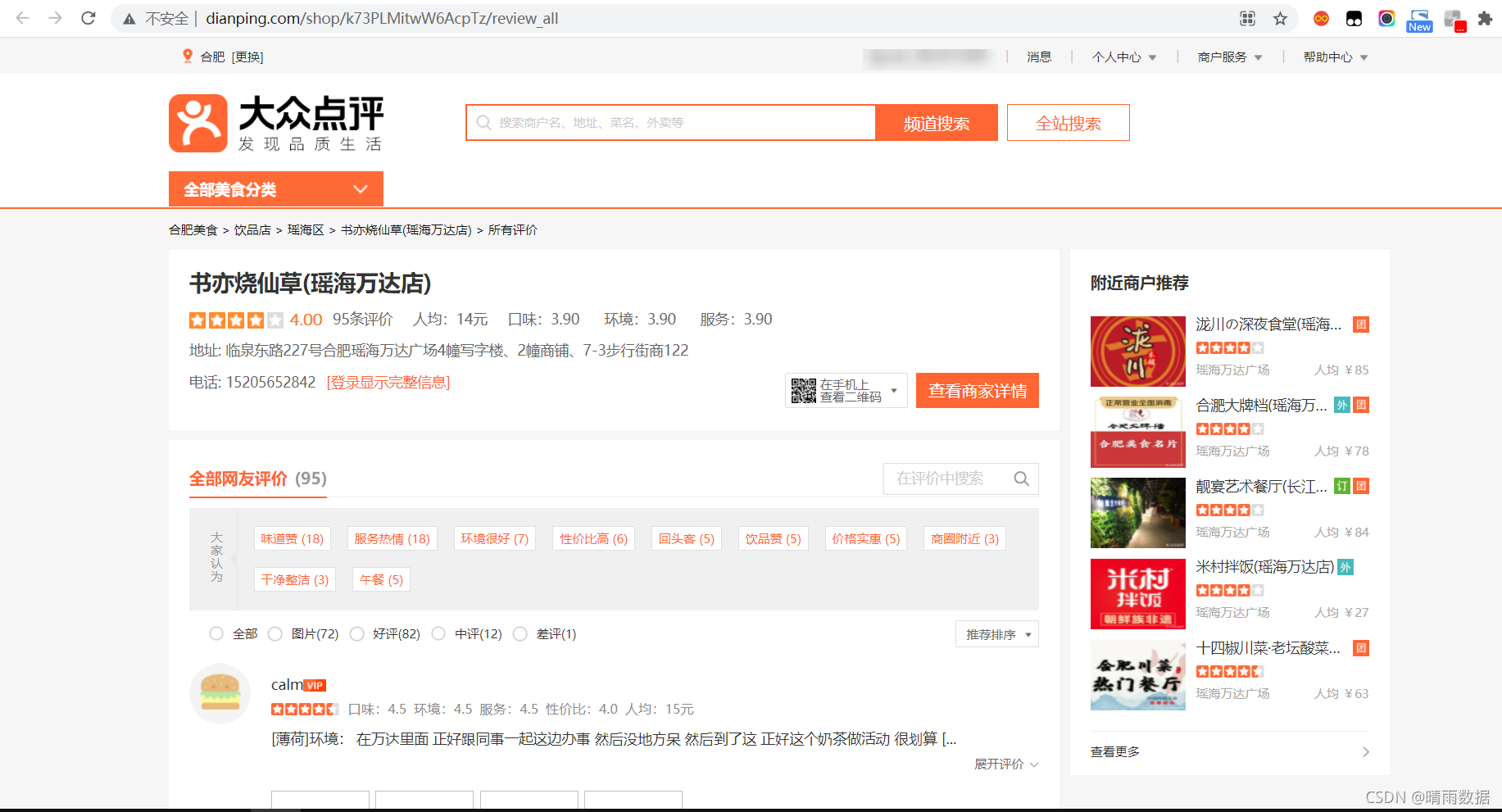Screen dimensions: 1502x812
Task: Click the 泷川の深夜食堂 shop thumbnail
Action: point(1138,352)
